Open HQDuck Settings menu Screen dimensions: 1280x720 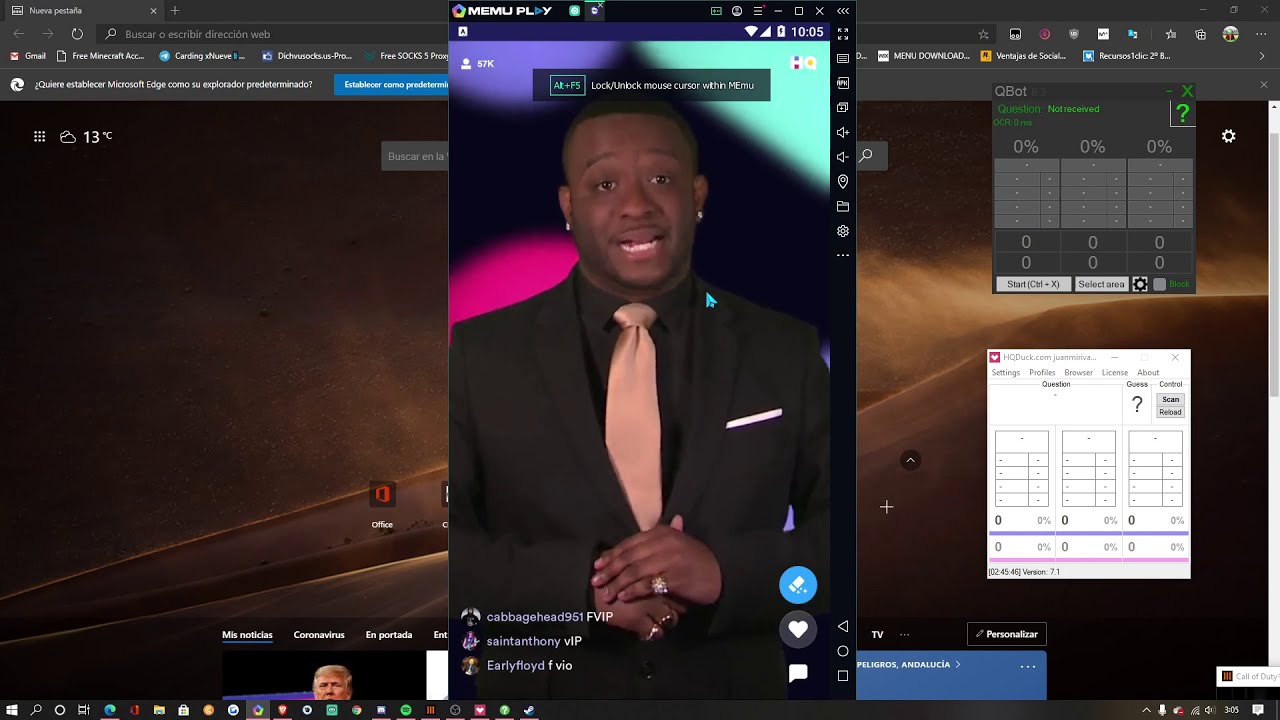point(1006,373)
